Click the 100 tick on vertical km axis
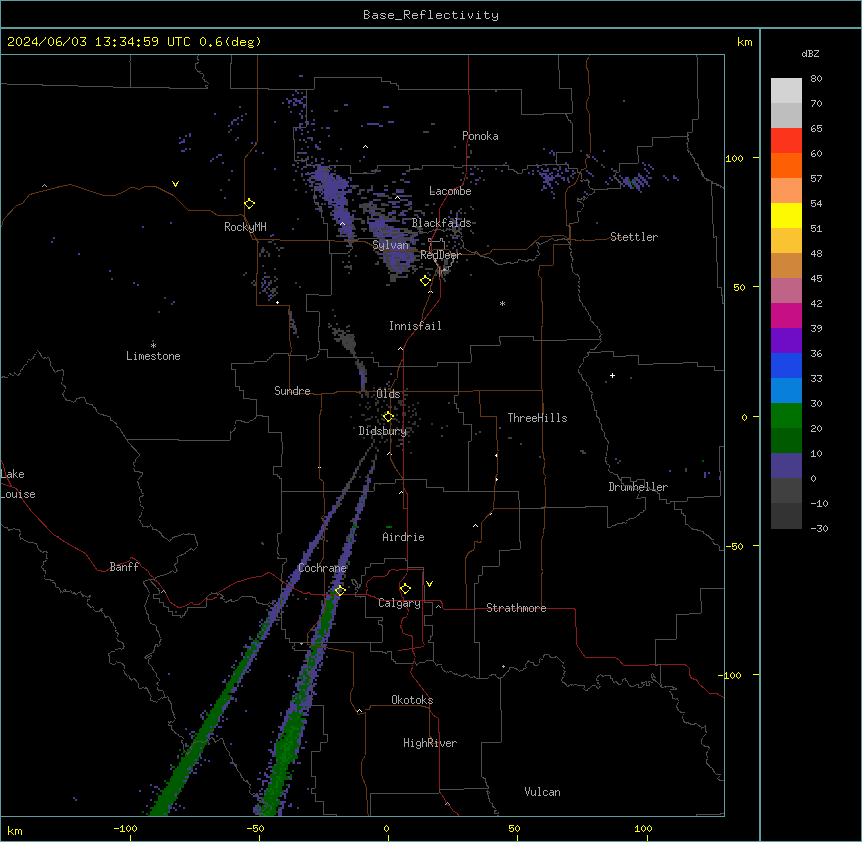The image size is (862, 842). pyautogui.click(x=734, y=158)
